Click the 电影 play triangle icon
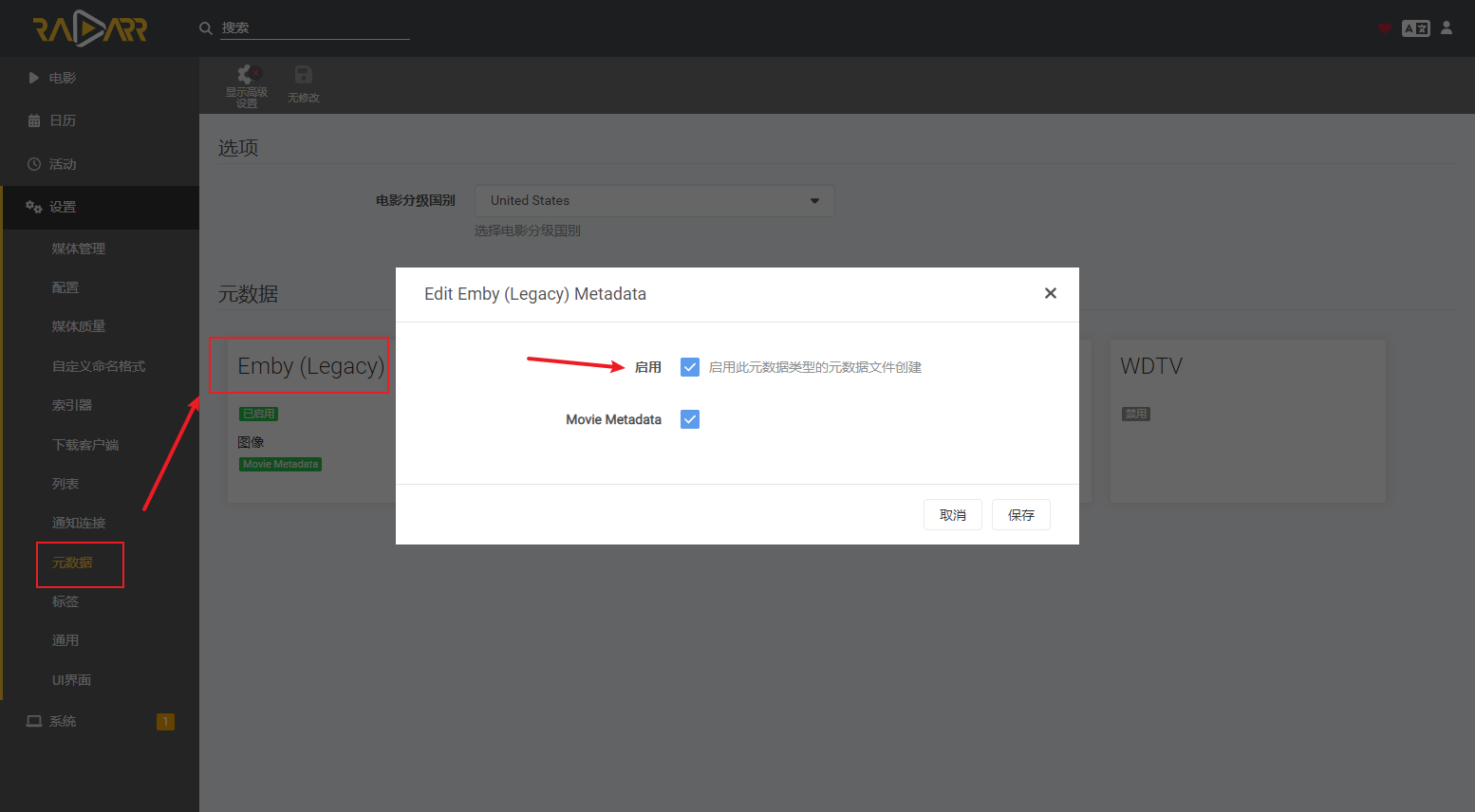Viewport: 1475px width, 812px height. point(34,78)
